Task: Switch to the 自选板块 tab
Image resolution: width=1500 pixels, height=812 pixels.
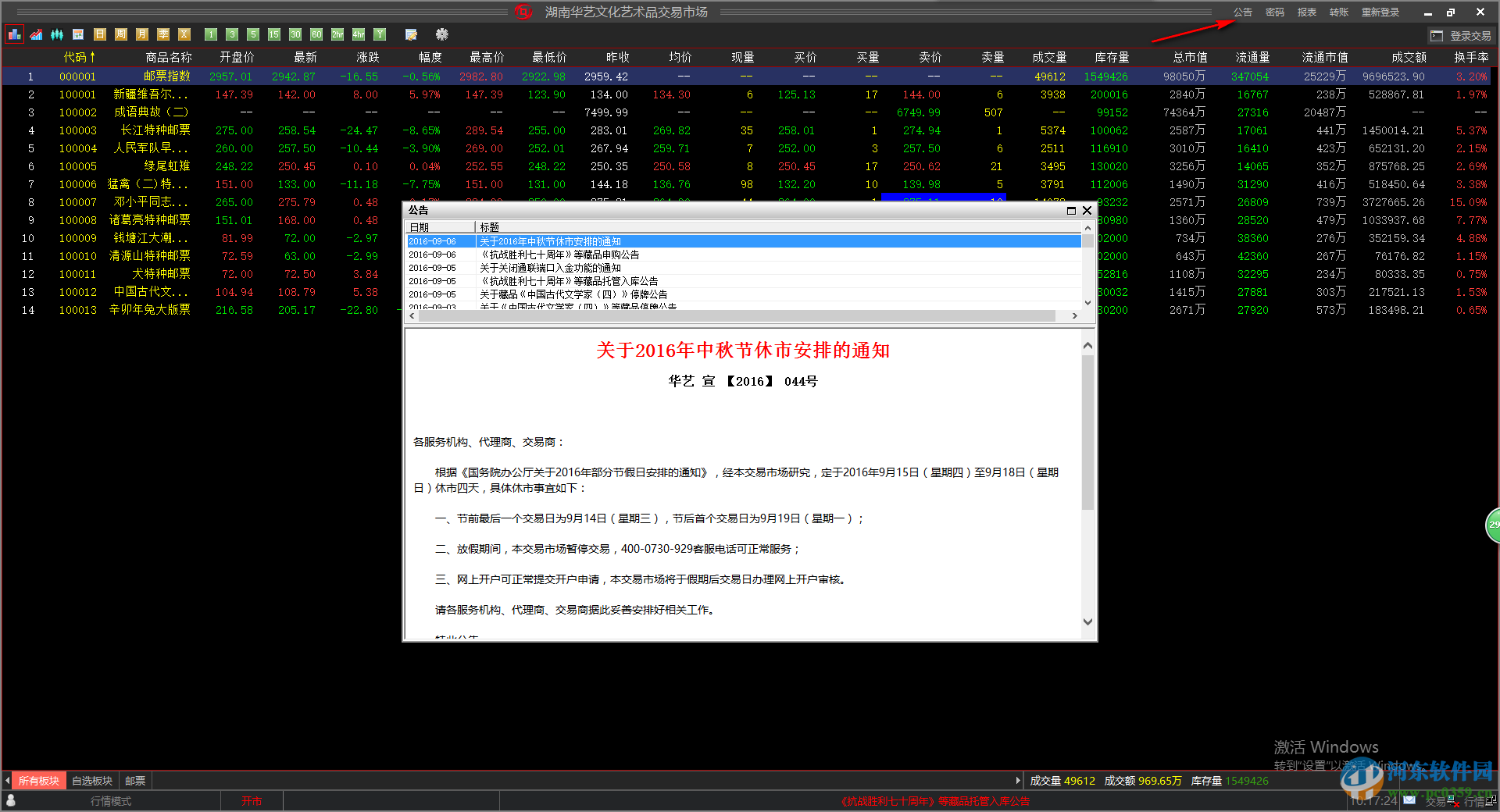Action: pos(91,780)
